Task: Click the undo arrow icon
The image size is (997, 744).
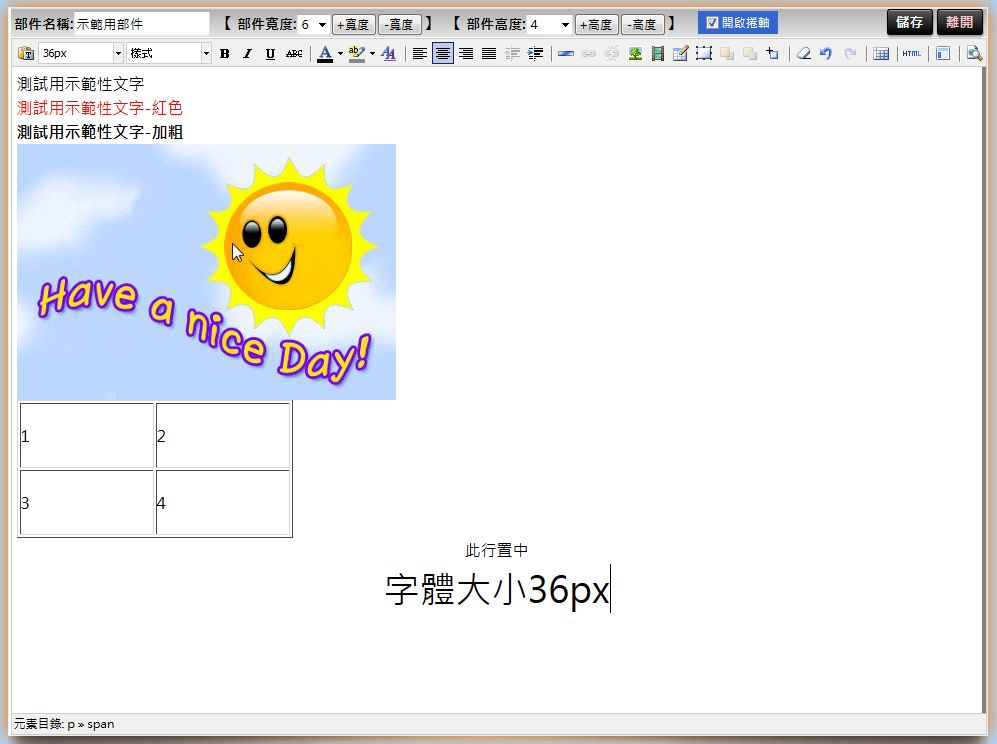Action: click(826, 54)
